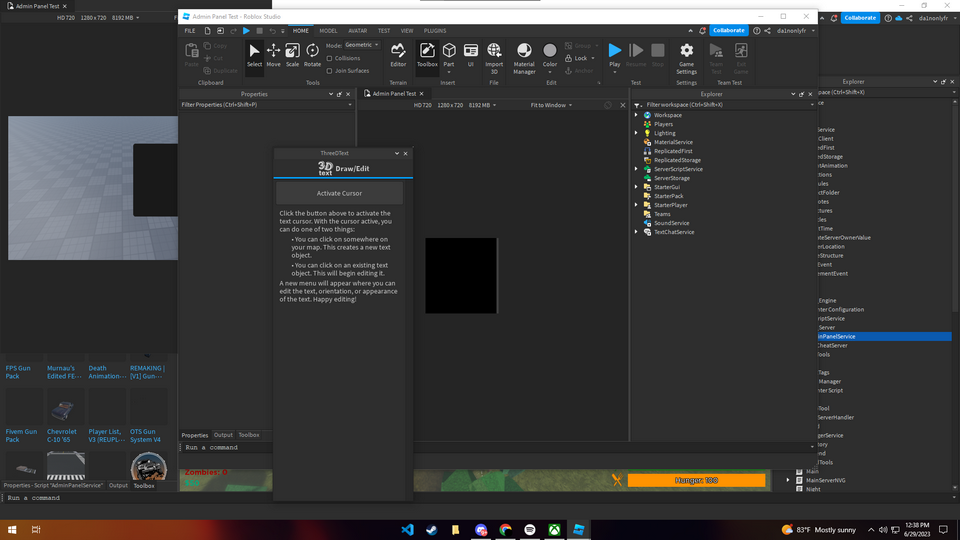Expand the StarterPlayer node
This screenshot has height=540, width=960.
click(x=636, y=205)
